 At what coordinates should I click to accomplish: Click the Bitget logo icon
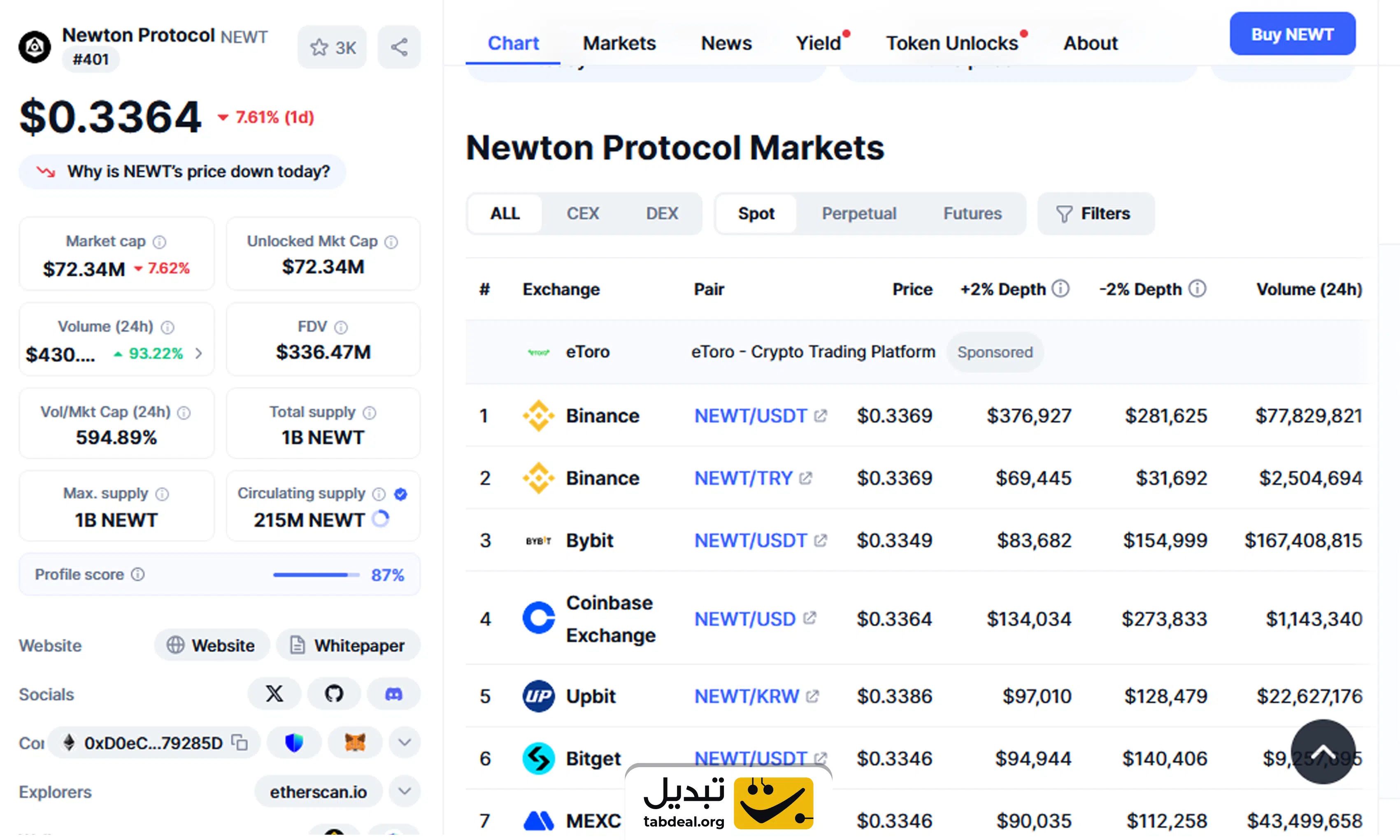pos(538,758)
